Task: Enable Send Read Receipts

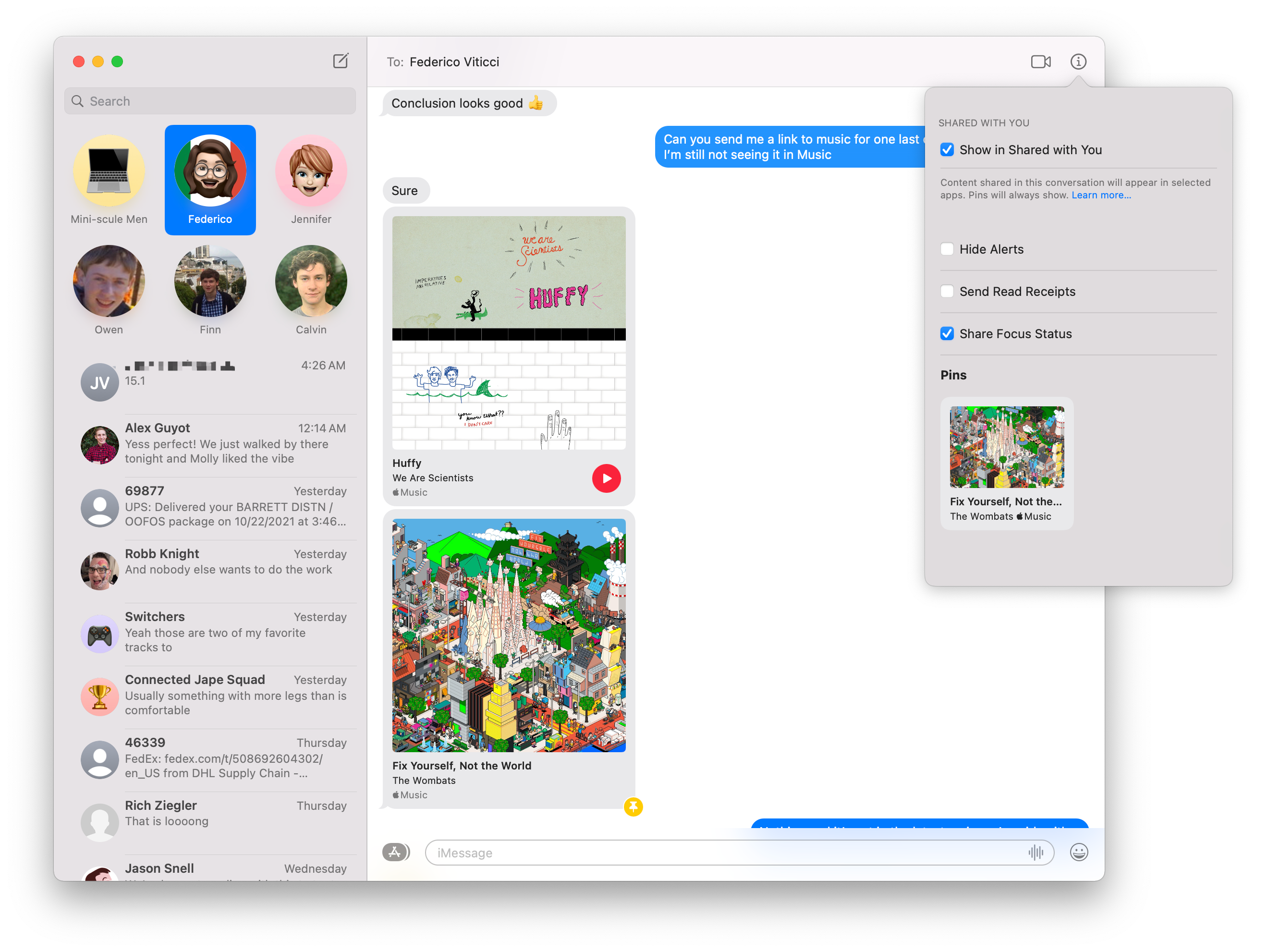Action: (x=947, y=292)
